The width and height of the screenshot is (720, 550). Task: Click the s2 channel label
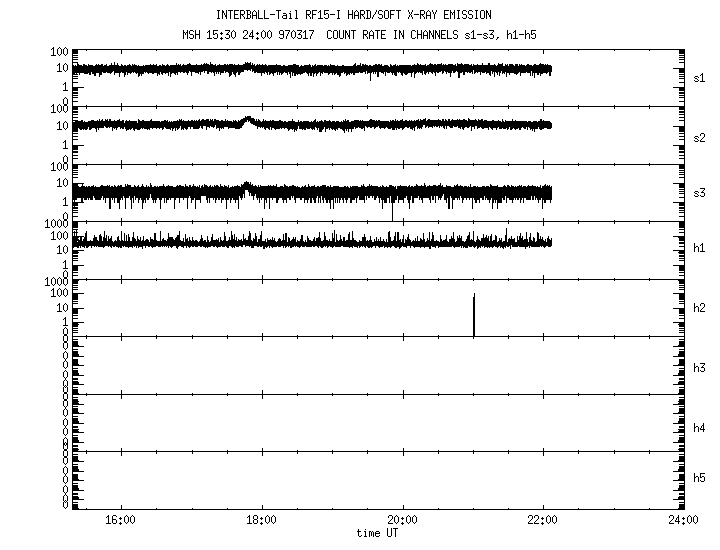[700, 136]
